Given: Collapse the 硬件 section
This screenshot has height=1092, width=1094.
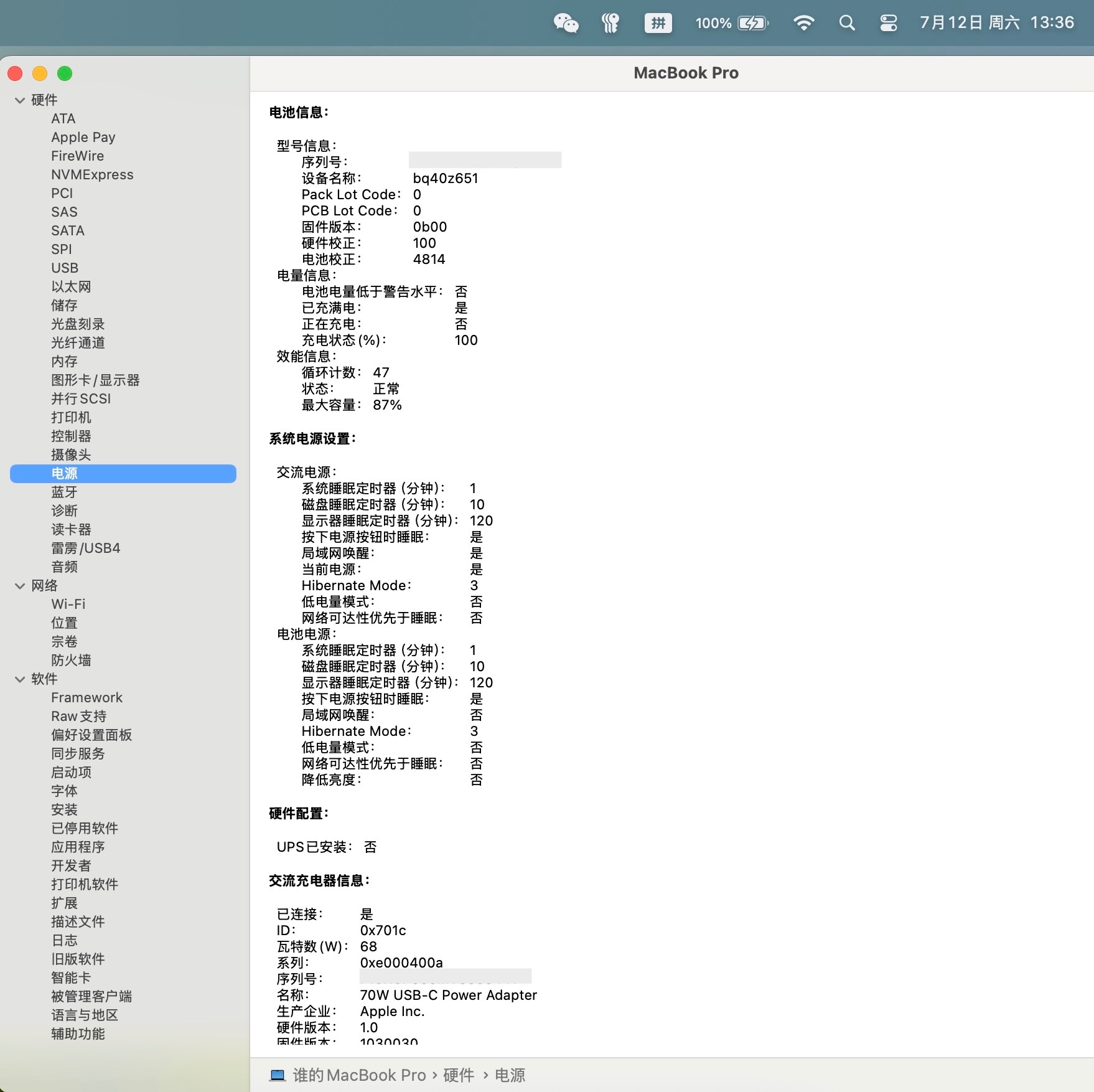Looking at the screenshot, I should point(20,100).
